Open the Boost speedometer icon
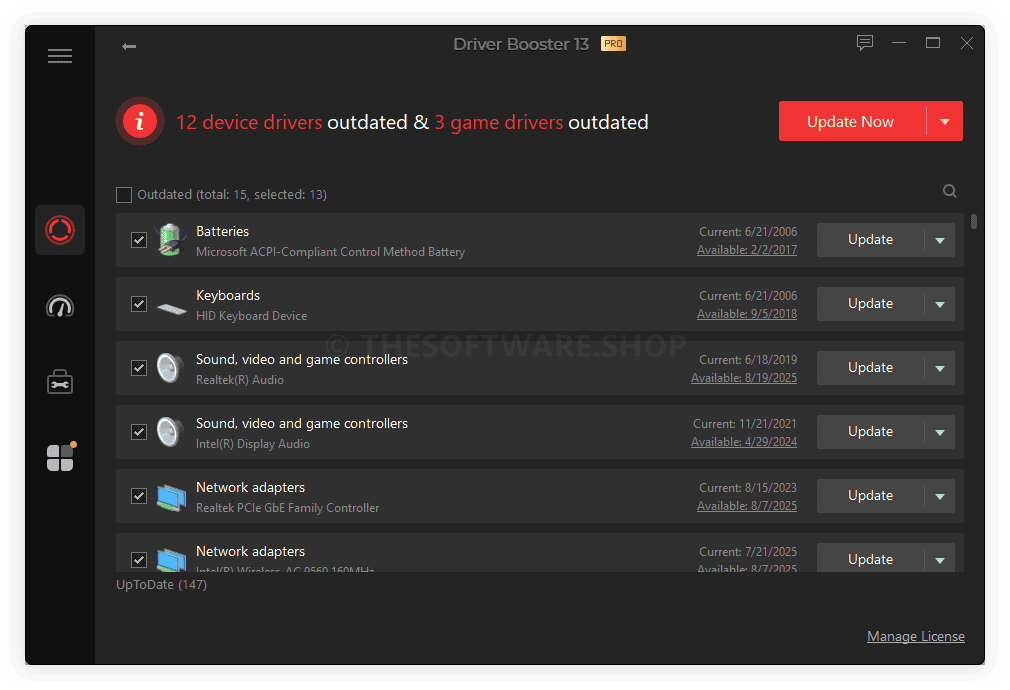The width and height of the screenshot is (1010, 690). coord(60,306)
